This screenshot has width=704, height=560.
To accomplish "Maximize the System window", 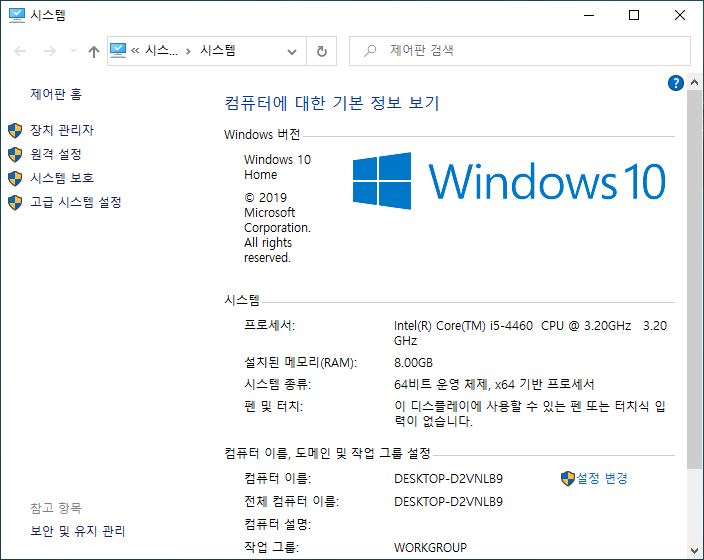I will pyautogui.click(x=634, y=15).
